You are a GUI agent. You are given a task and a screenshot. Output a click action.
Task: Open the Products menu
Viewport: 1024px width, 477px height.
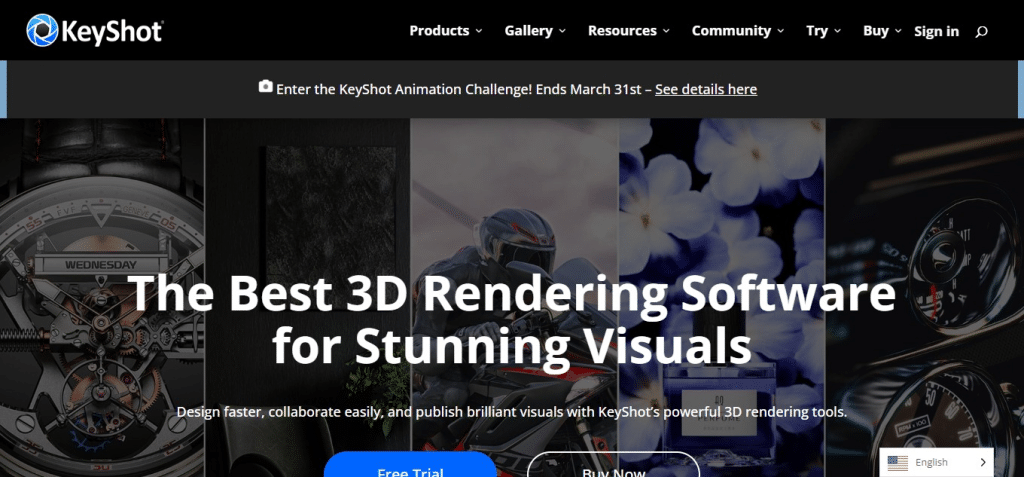coord(440,31)
